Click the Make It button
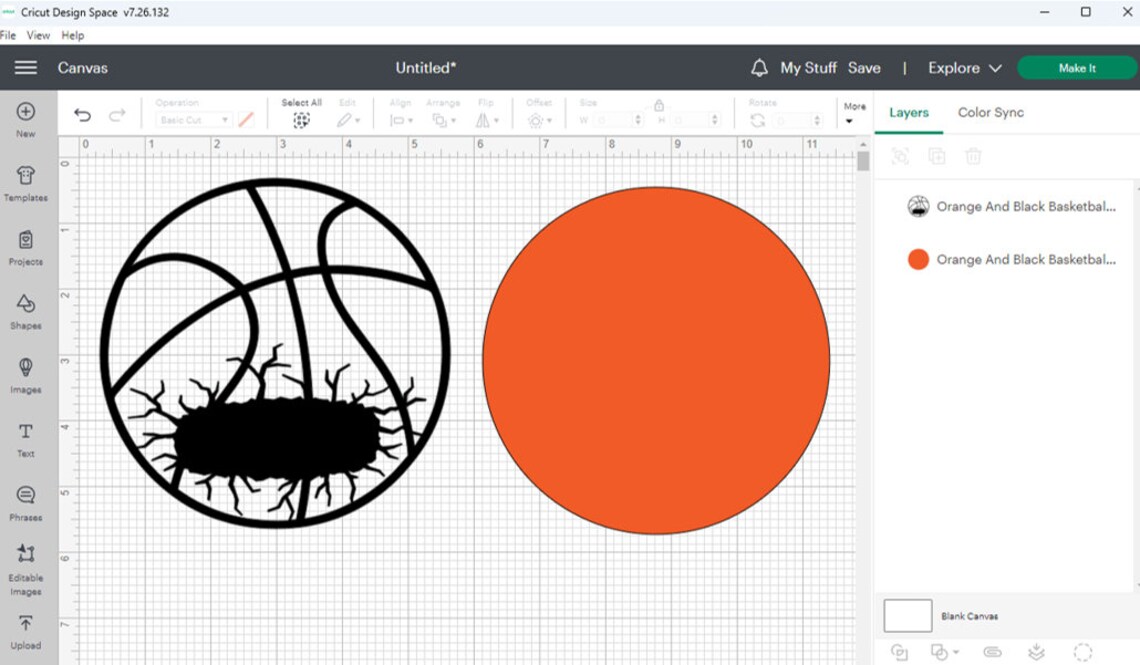Viewport: 1140px width, 665px height. click(1077, 68)
